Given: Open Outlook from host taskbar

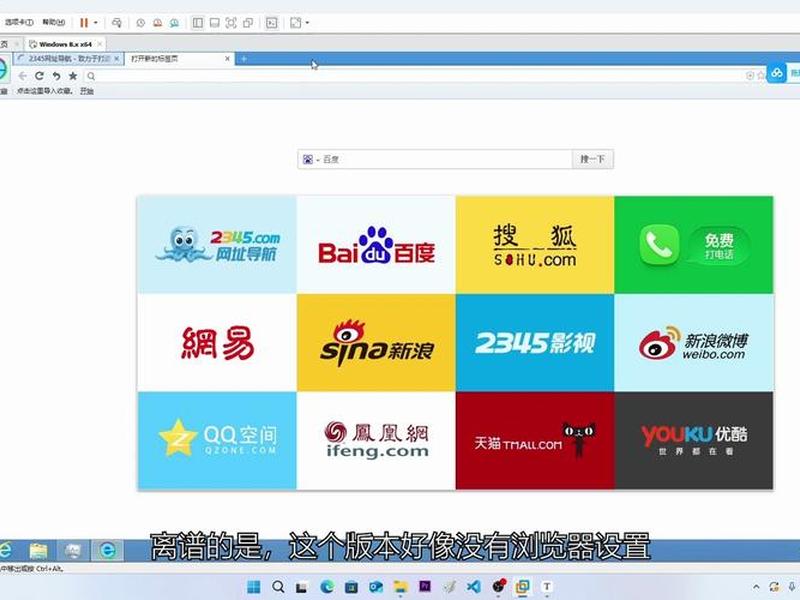Looking at the screenshot, I should click(x=376, y=587).
